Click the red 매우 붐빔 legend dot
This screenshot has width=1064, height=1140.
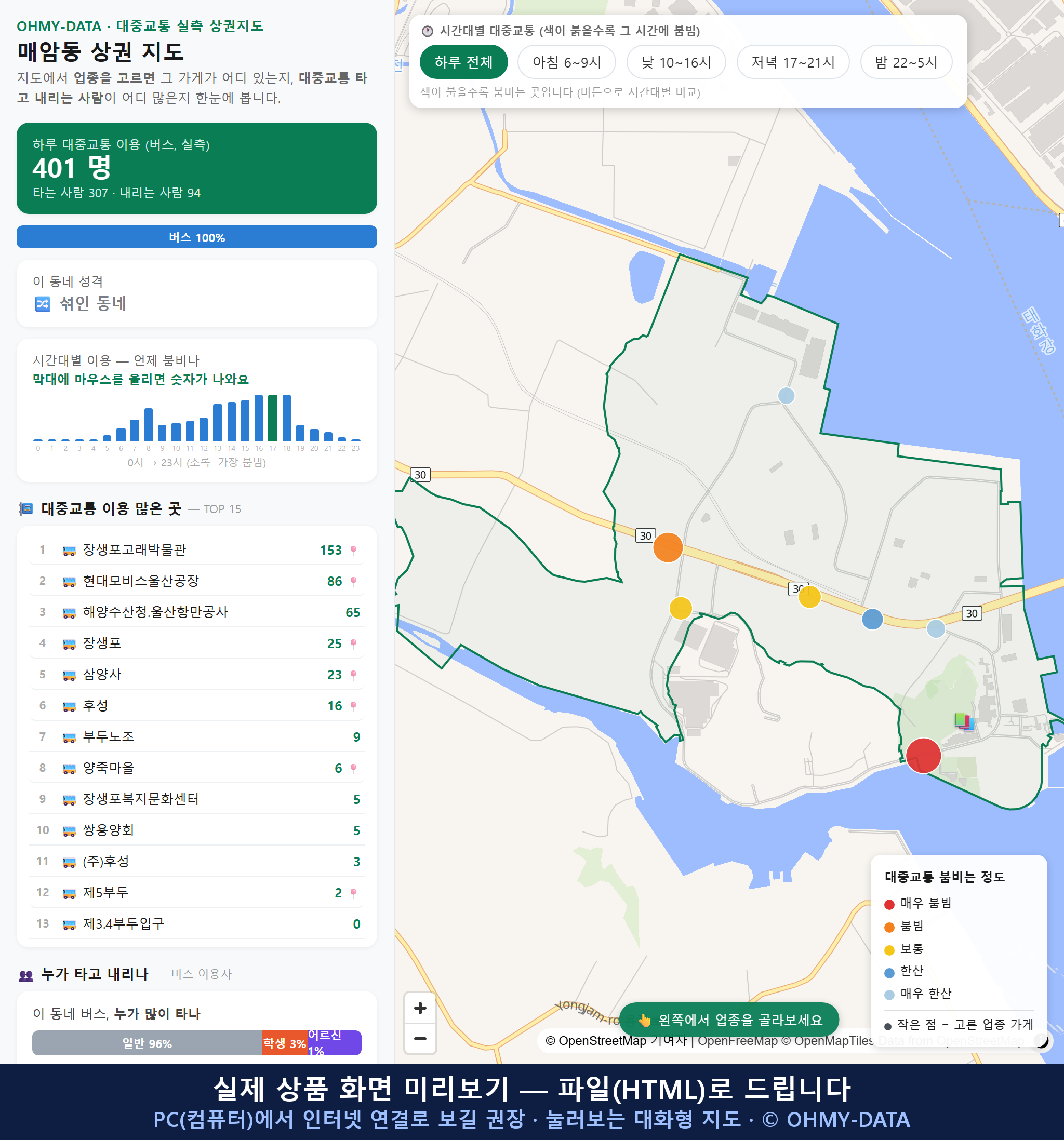click(889, 904)
